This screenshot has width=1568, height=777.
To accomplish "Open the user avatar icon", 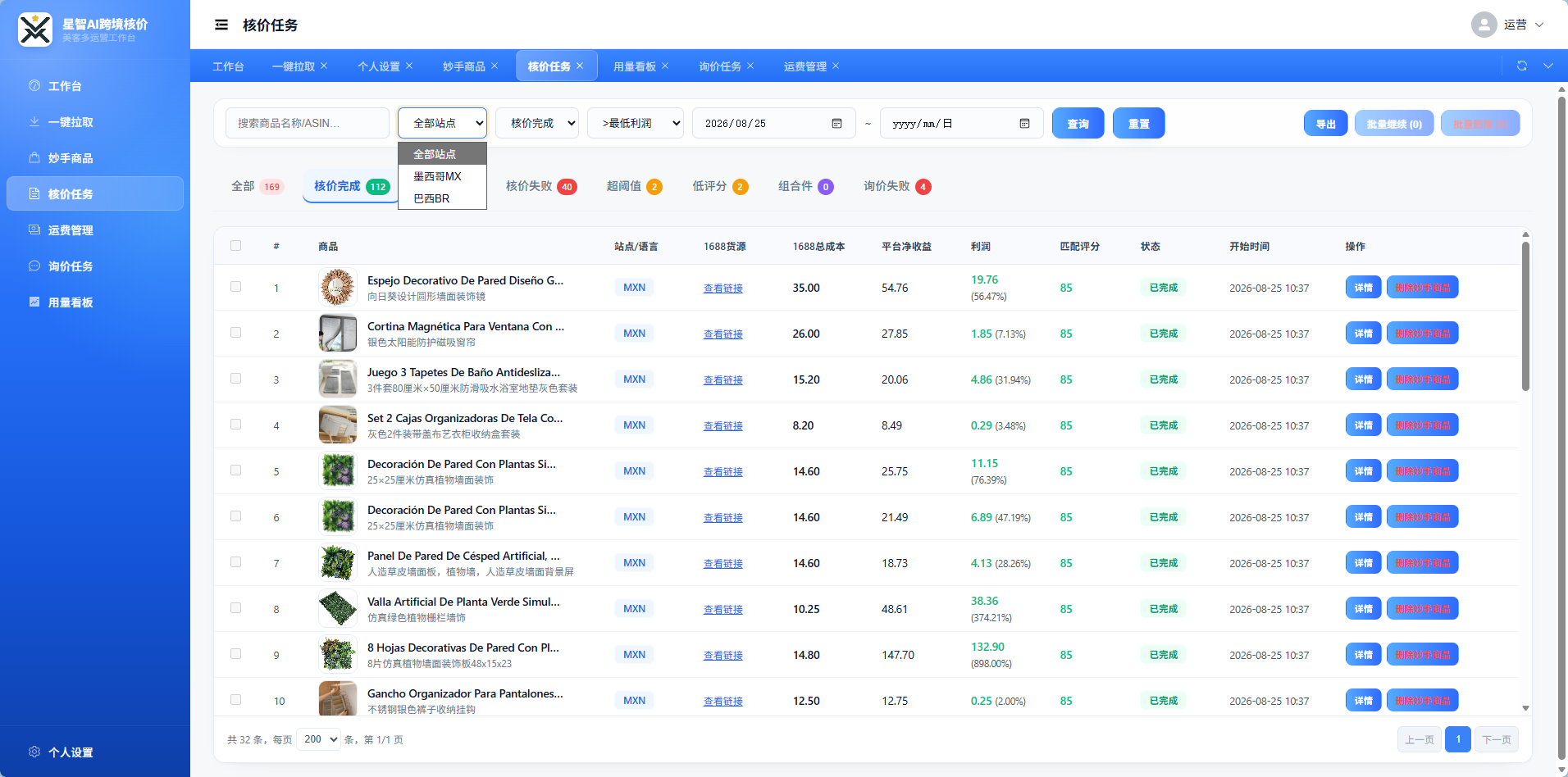I will pyautogui.click(x=1484, y=25).
